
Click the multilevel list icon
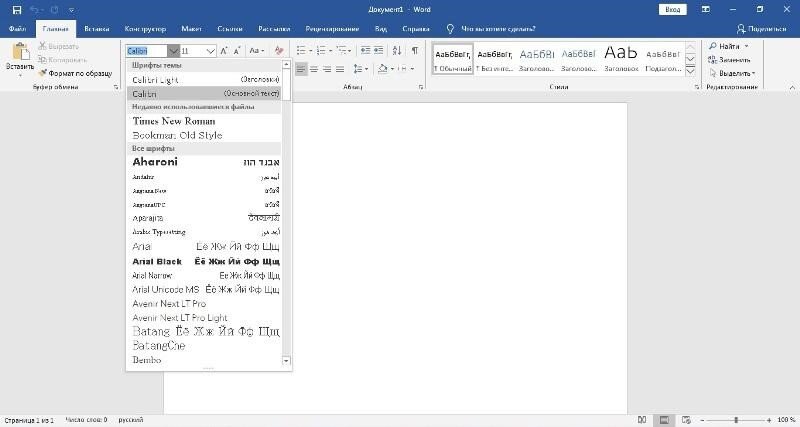click(341, 51)
